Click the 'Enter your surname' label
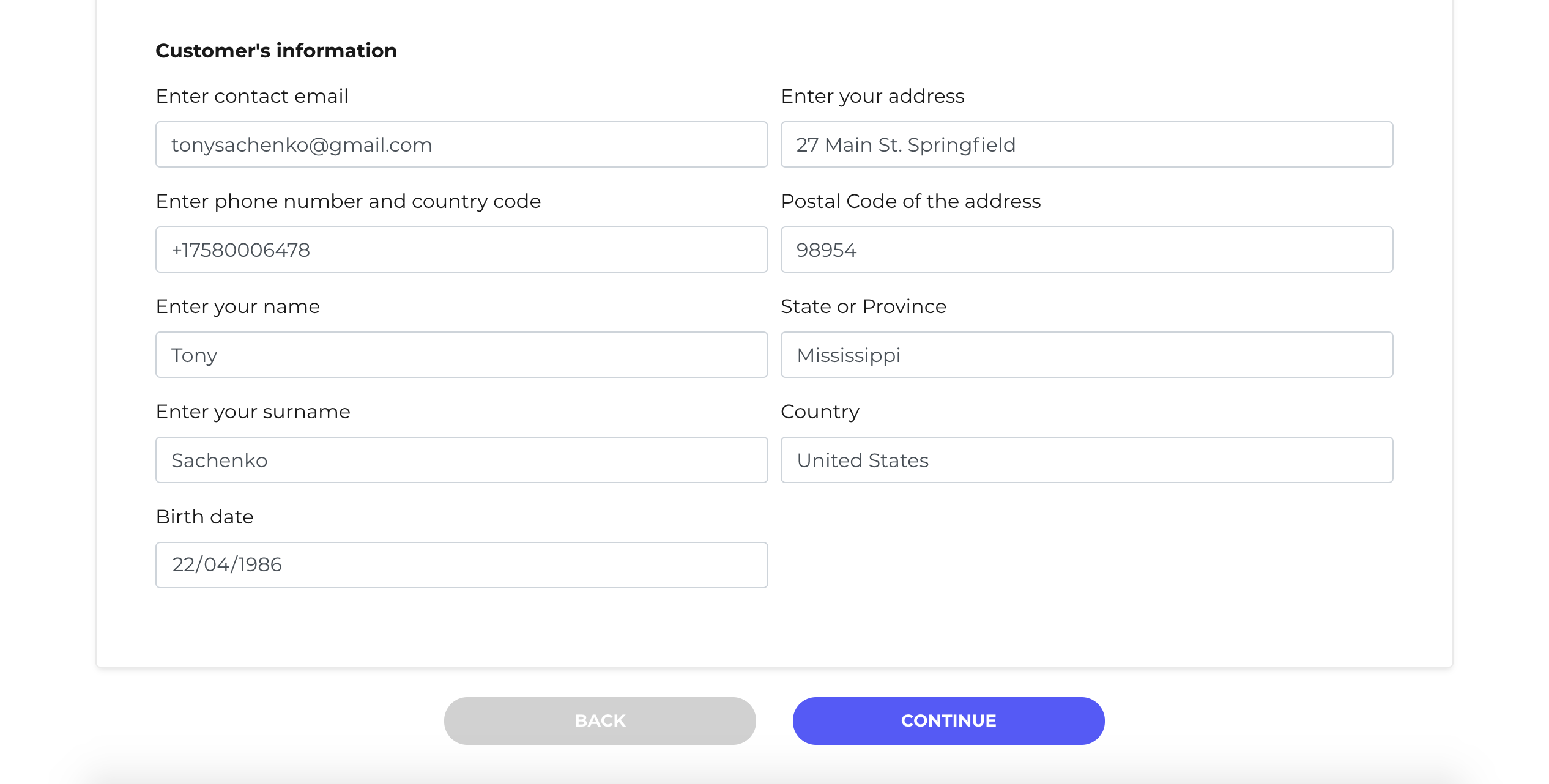The width and height of the screenshot is (1549, 784). click(x=253, y=412)
